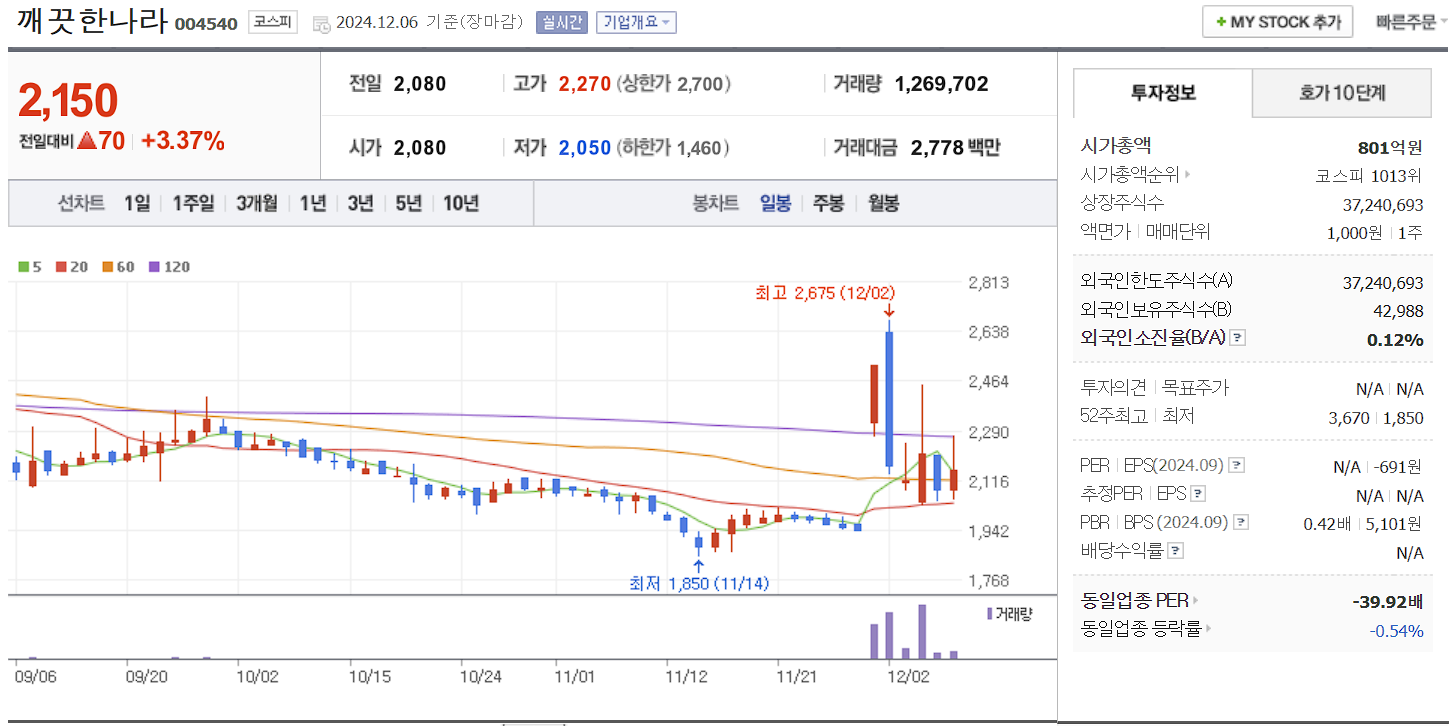Click the 추정PER | EPS help icon
Screen dimensions: 1453x726
tap(1197, 492)
